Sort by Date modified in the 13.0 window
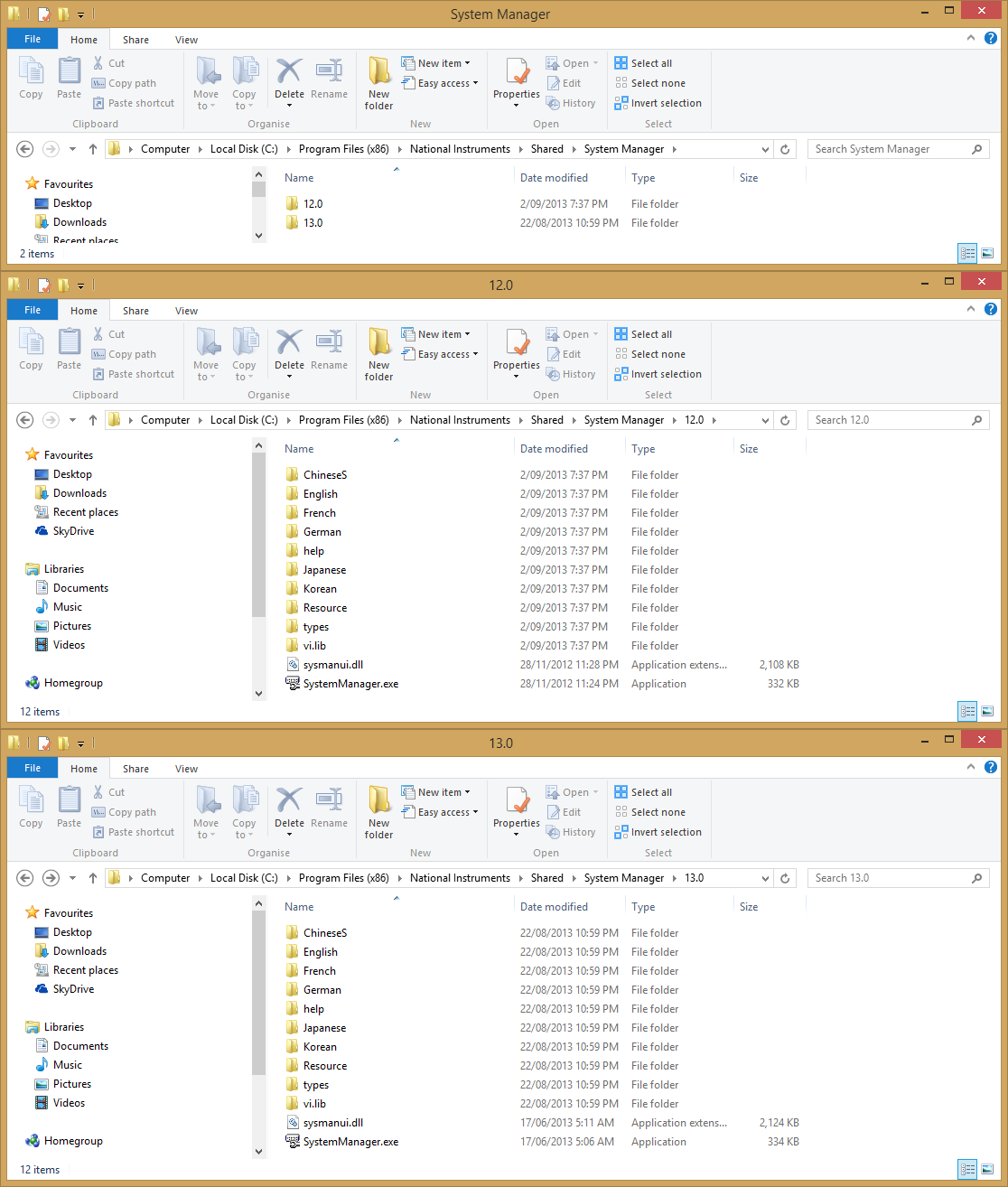 point(554,907)
